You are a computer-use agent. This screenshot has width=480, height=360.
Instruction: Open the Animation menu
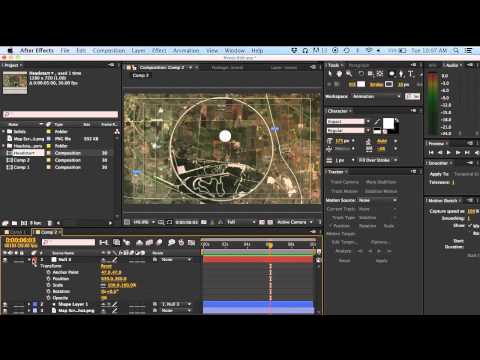coord(186,51)
